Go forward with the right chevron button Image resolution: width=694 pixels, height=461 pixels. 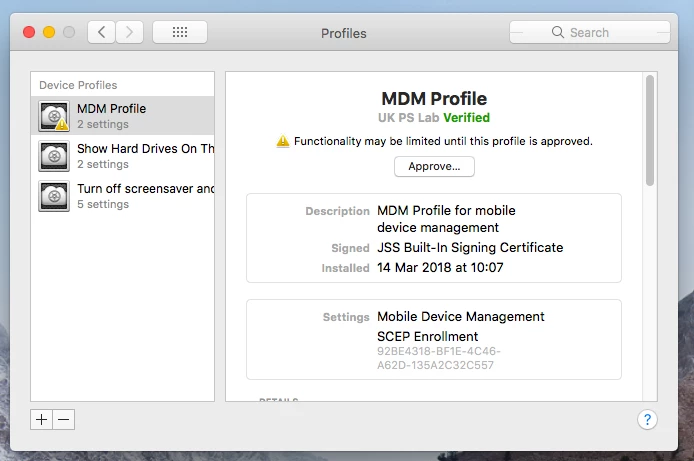click(x=129, y=32)
